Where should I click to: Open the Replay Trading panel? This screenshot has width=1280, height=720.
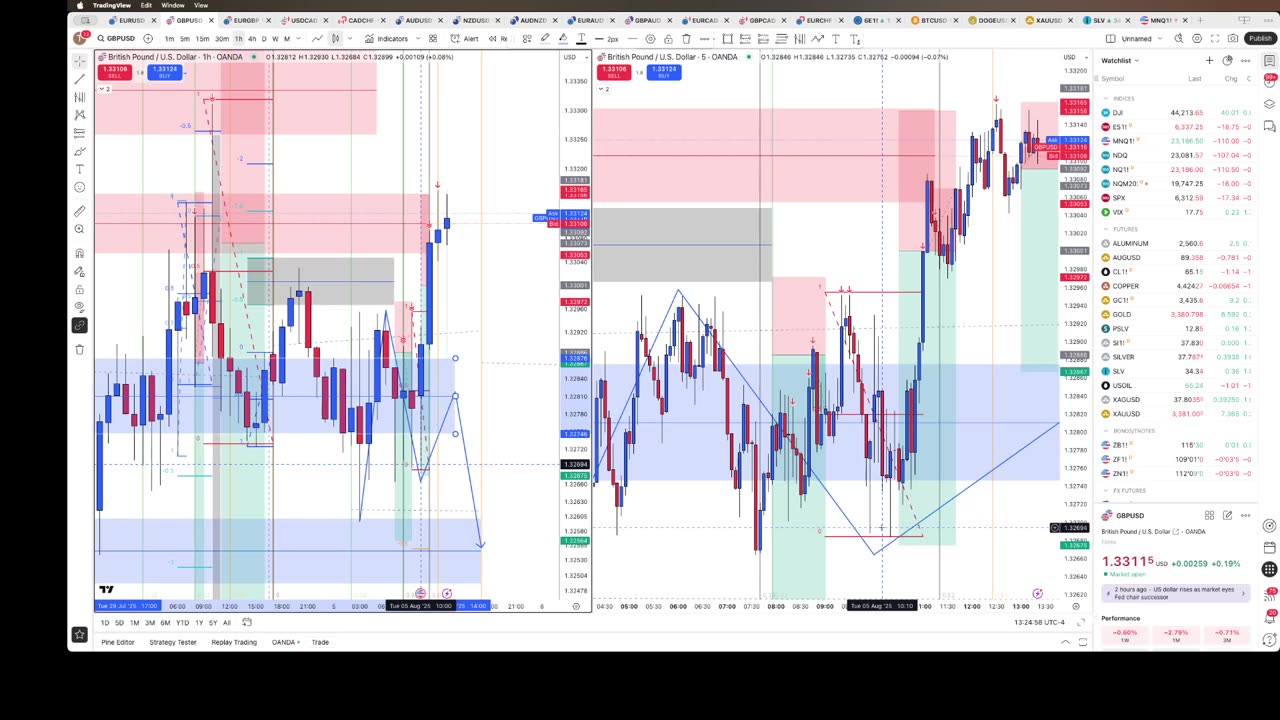pos(234,642)
